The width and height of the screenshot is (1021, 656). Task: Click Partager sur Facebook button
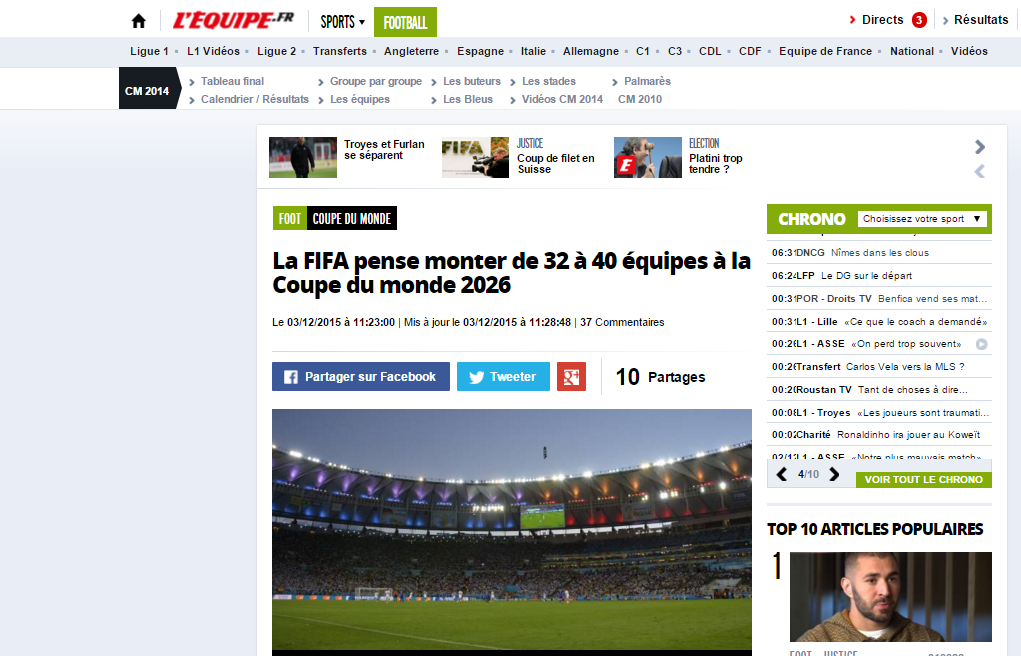click(361, 377)
